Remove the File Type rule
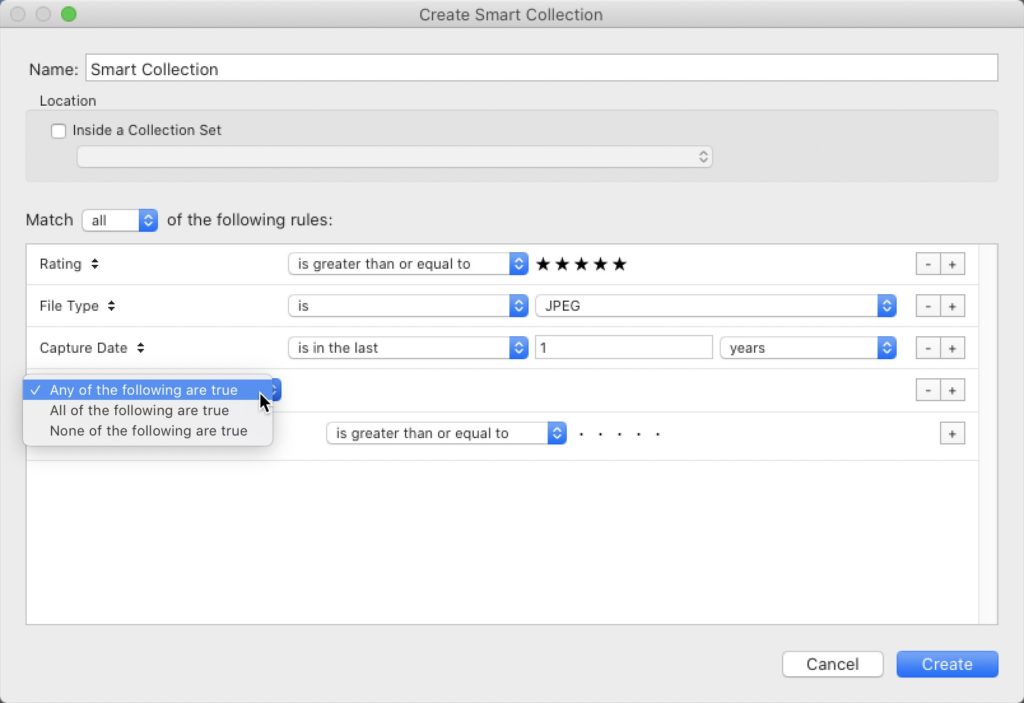Image resolution: width=1024 pixels, height=703 pixels. point(927,306)
